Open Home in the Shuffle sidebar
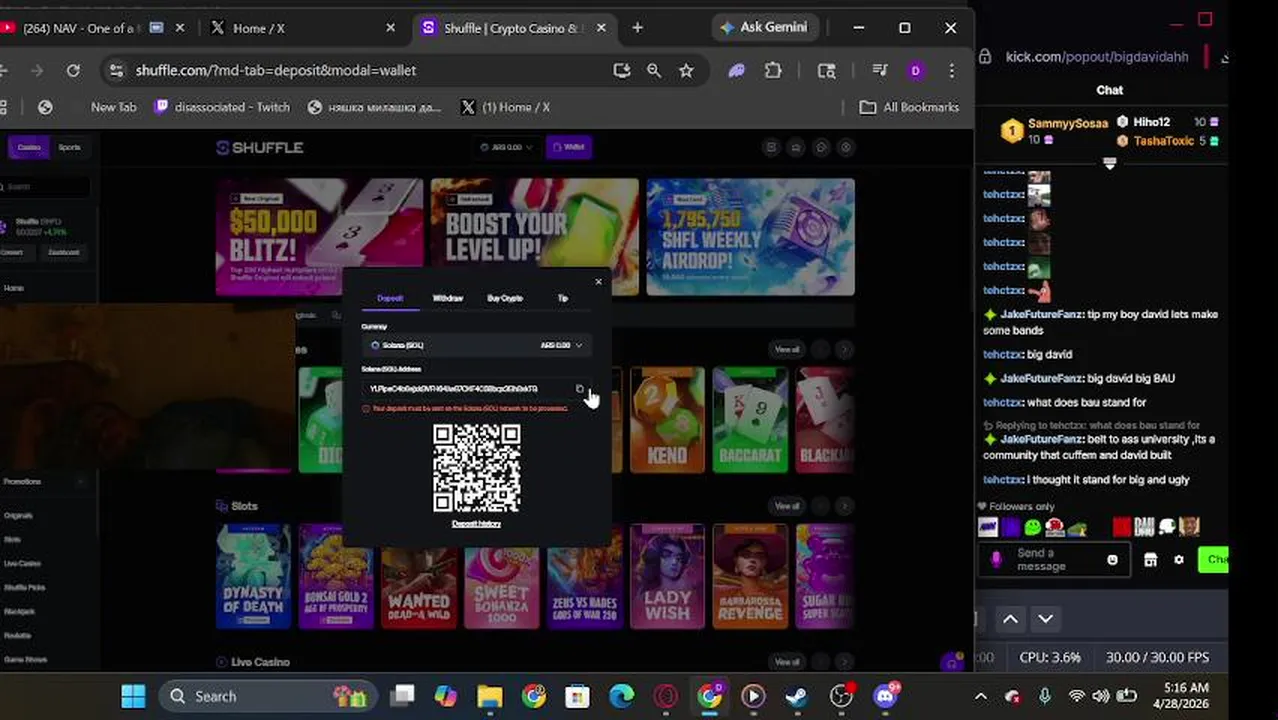 tap(13, 288)
